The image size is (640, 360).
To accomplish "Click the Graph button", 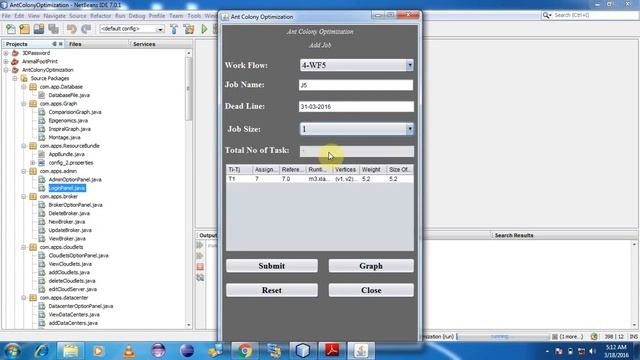I will (371, 266).
